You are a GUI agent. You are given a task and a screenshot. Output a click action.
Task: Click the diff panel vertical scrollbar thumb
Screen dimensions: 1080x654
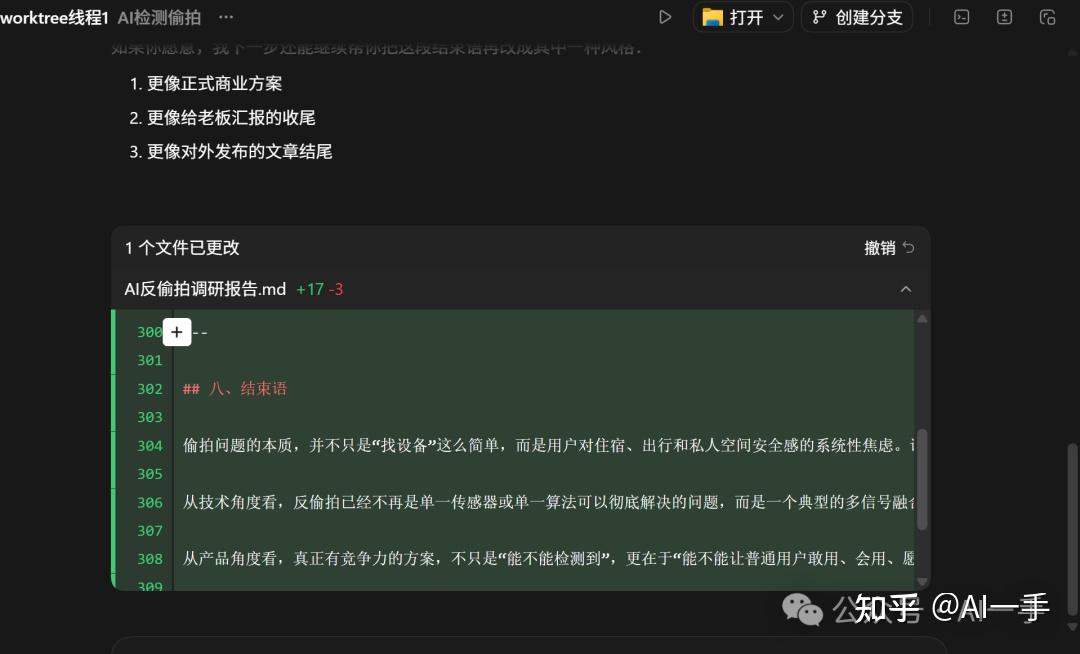922,479
